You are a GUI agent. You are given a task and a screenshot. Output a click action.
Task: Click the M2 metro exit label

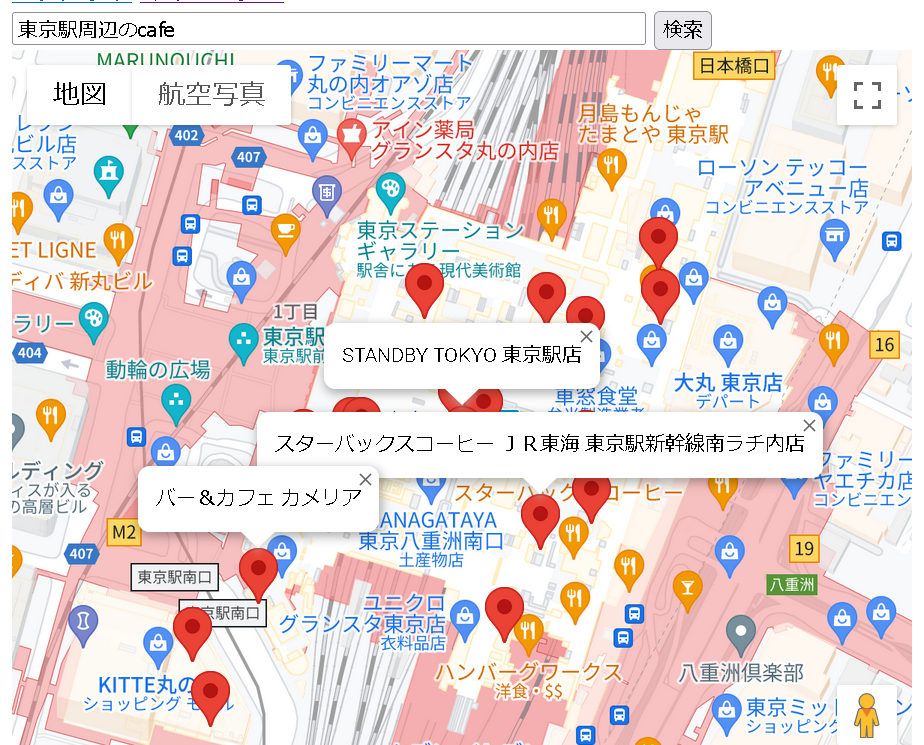pos(124,532)
